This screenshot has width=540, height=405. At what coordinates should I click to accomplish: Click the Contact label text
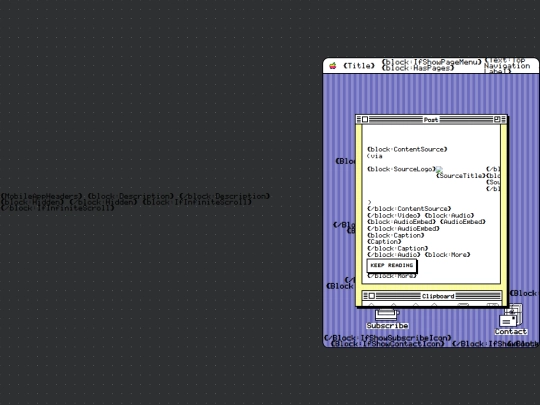511,331
